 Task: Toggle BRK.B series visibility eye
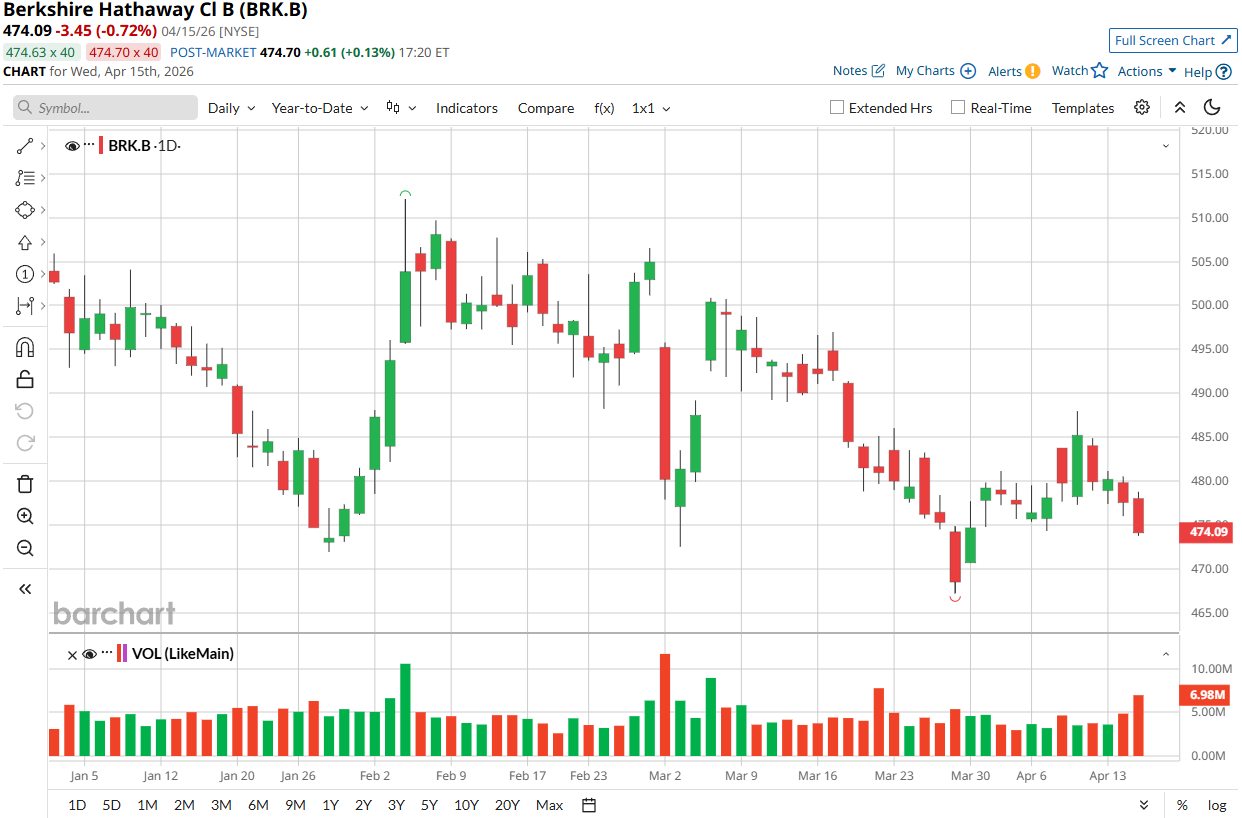click(72, 146)
